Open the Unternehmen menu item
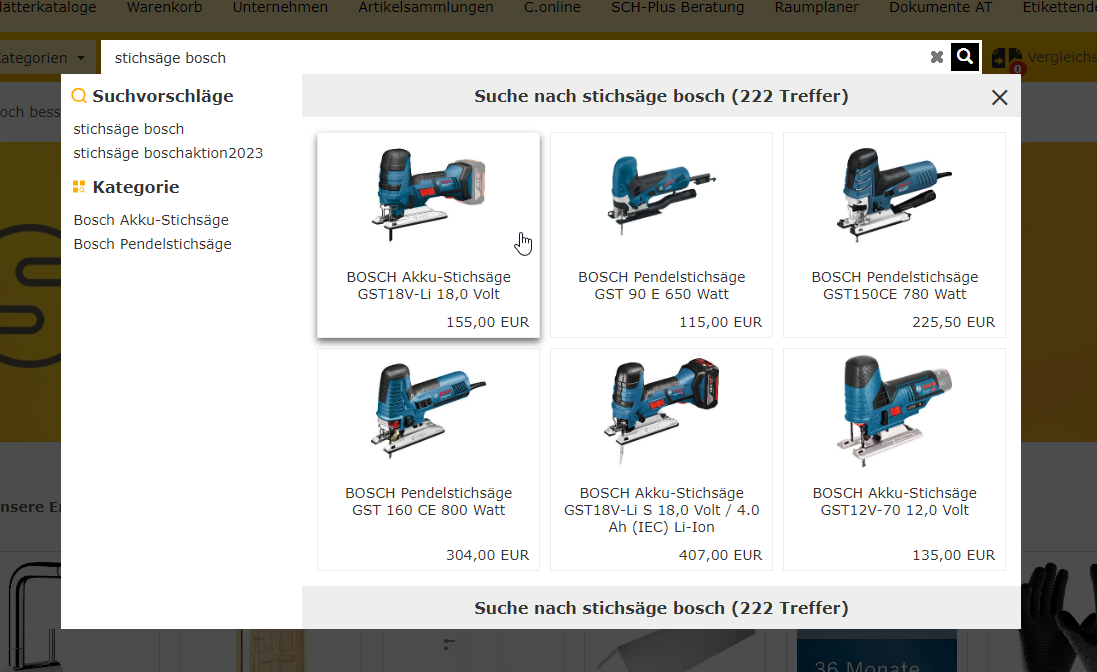 tap(280, 8)
